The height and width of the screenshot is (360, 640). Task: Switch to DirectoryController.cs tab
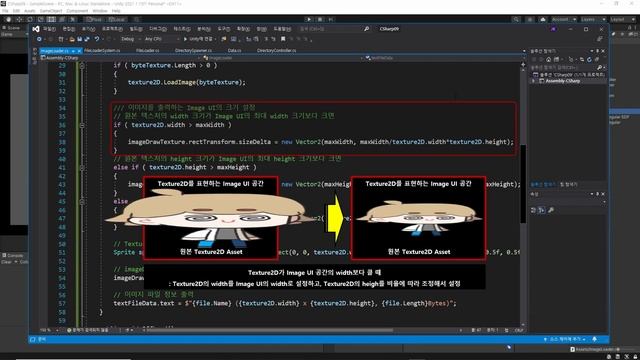(276, 51)
